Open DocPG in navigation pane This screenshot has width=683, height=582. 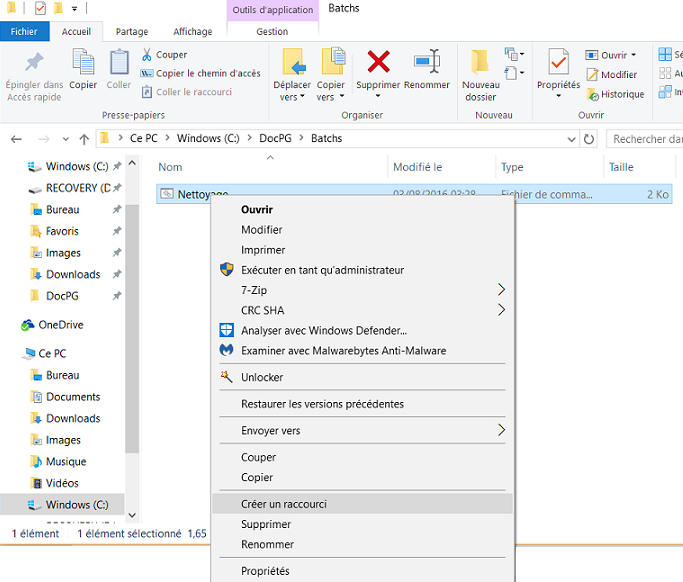62,296
